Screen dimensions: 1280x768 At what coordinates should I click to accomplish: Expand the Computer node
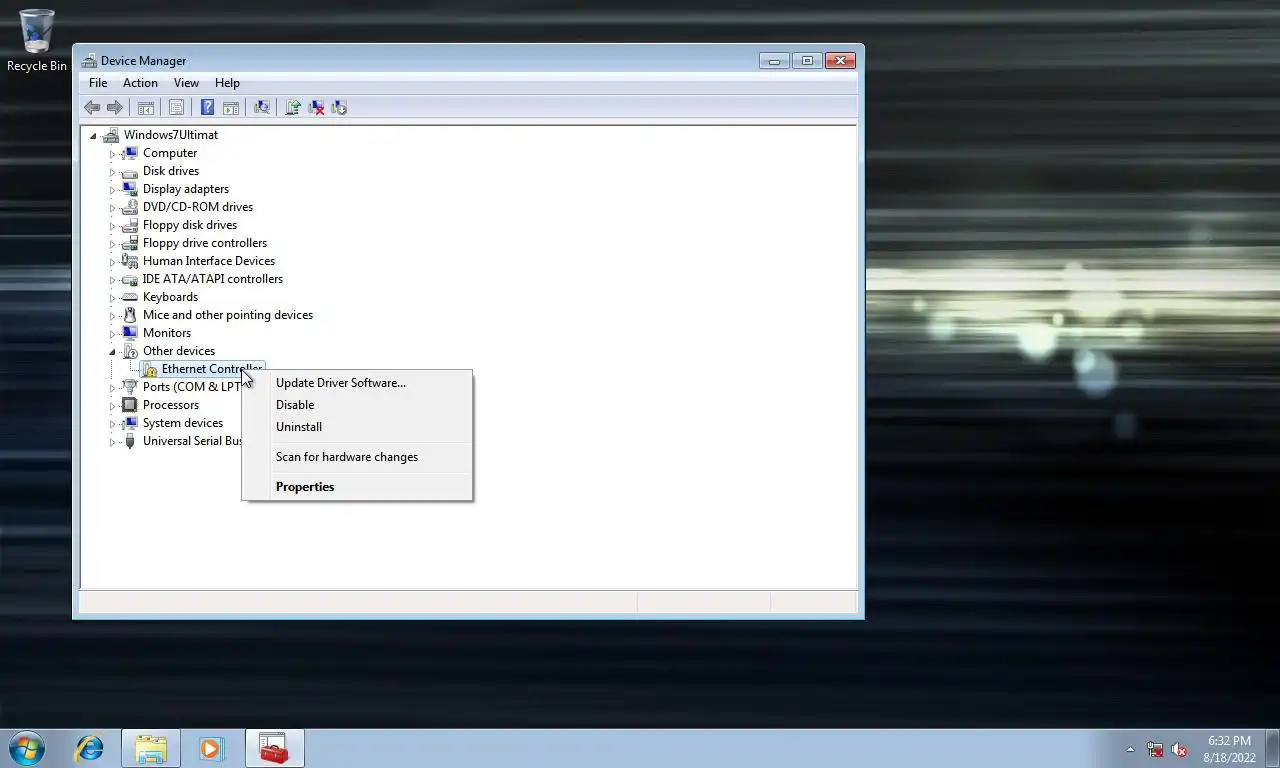point(112,154)
